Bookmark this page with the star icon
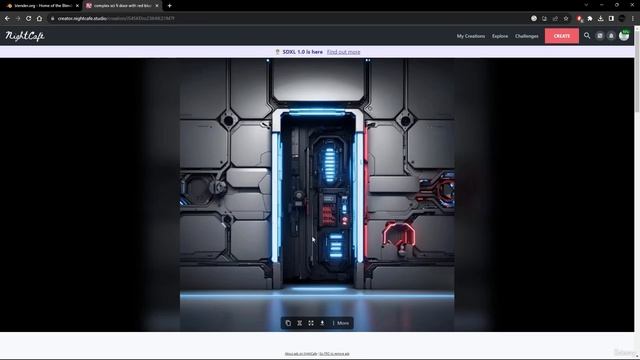This screenshot has height=360, width=640. tap(566, 18)
